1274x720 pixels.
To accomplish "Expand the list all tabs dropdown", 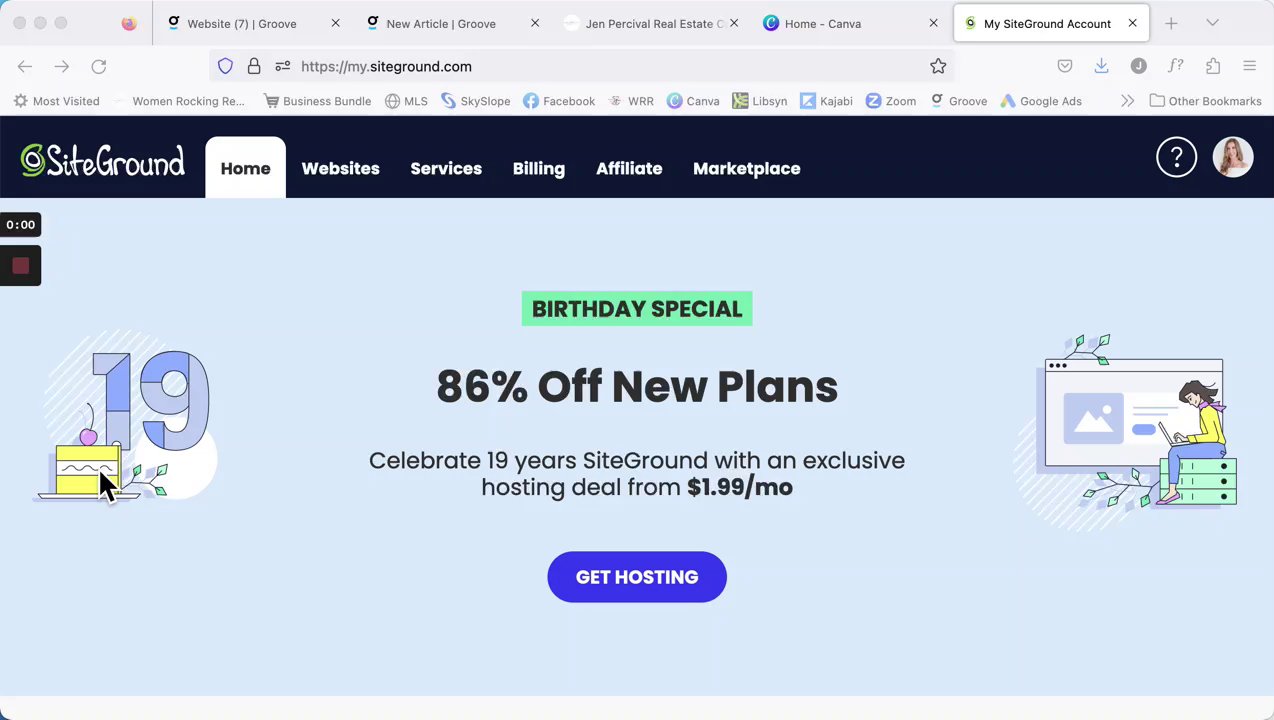I will 1212,23.
